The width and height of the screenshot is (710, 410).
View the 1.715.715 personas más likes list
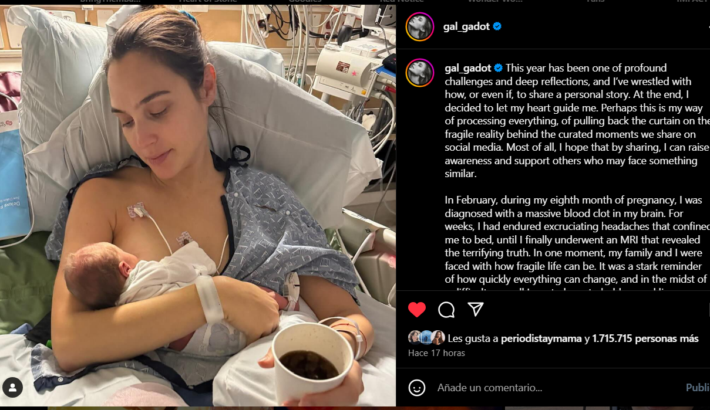pos(645,338)
